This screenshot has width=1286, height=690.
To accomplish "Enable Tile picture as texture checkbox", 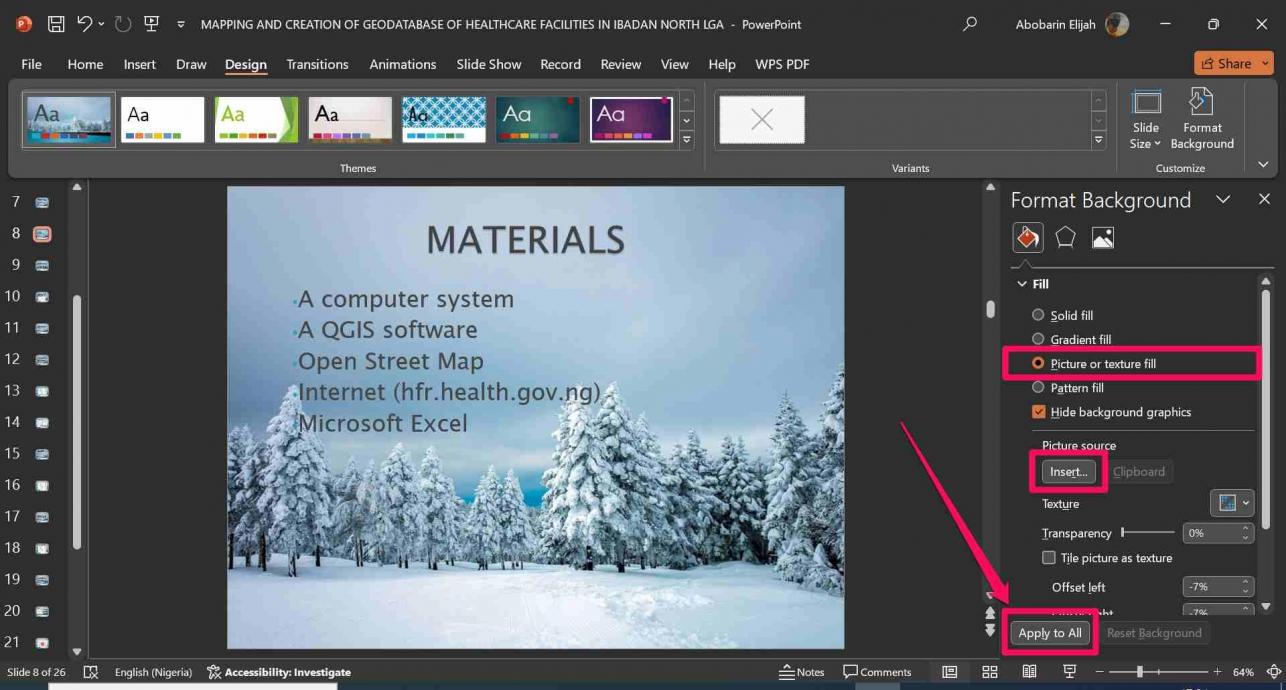I will 1048,558.
